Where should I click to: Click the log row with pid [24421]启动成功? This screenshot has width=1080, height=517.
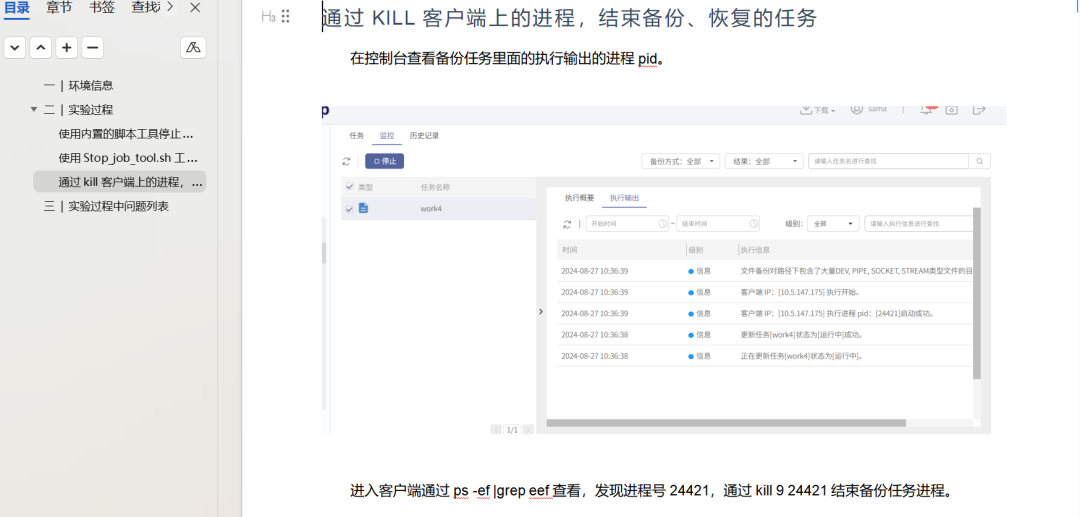[765, 313]
